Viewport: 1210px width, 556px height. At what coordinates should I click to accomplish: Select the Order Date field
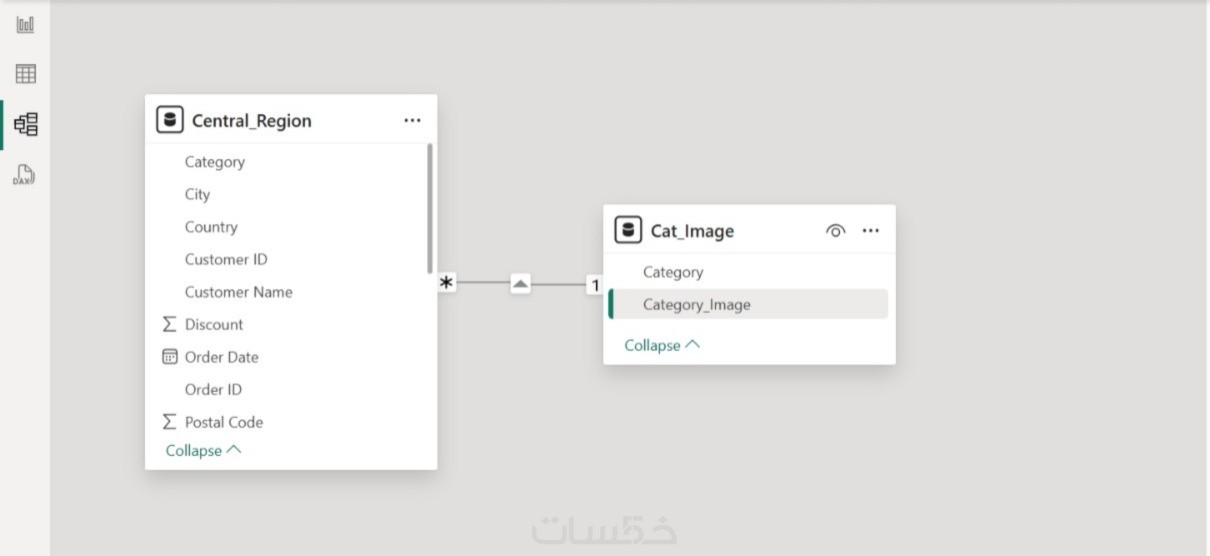221,357
